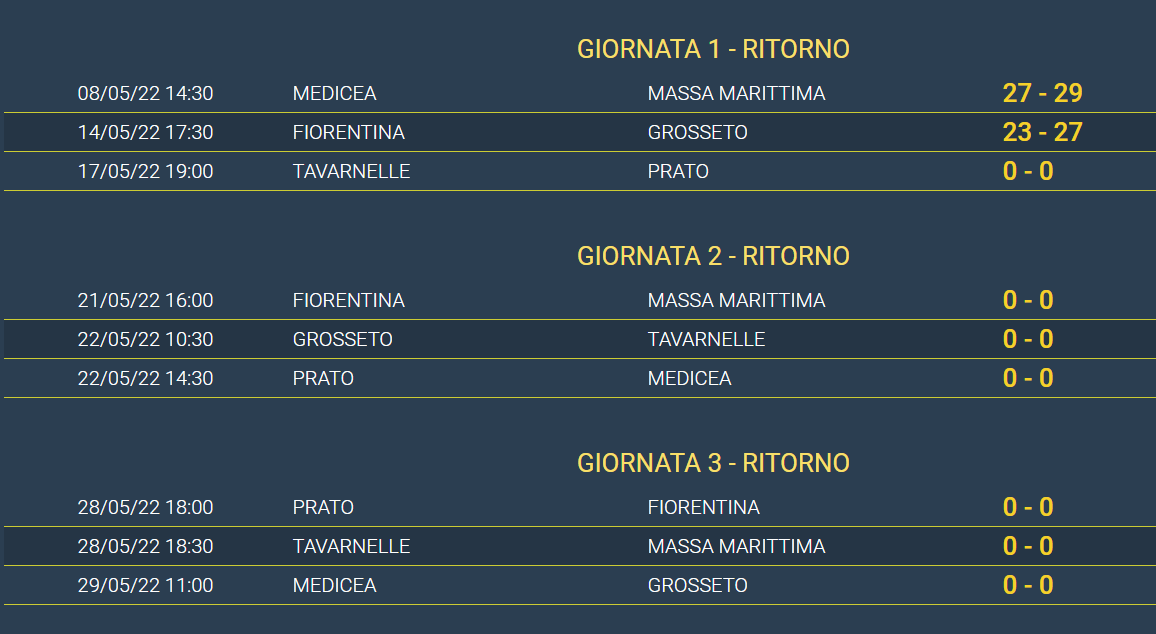Viewport: 1156px width, 634px height.
Task: Click TAVARNELLE in the 28/05/22 18:30 row
Action: pos(352,547)
